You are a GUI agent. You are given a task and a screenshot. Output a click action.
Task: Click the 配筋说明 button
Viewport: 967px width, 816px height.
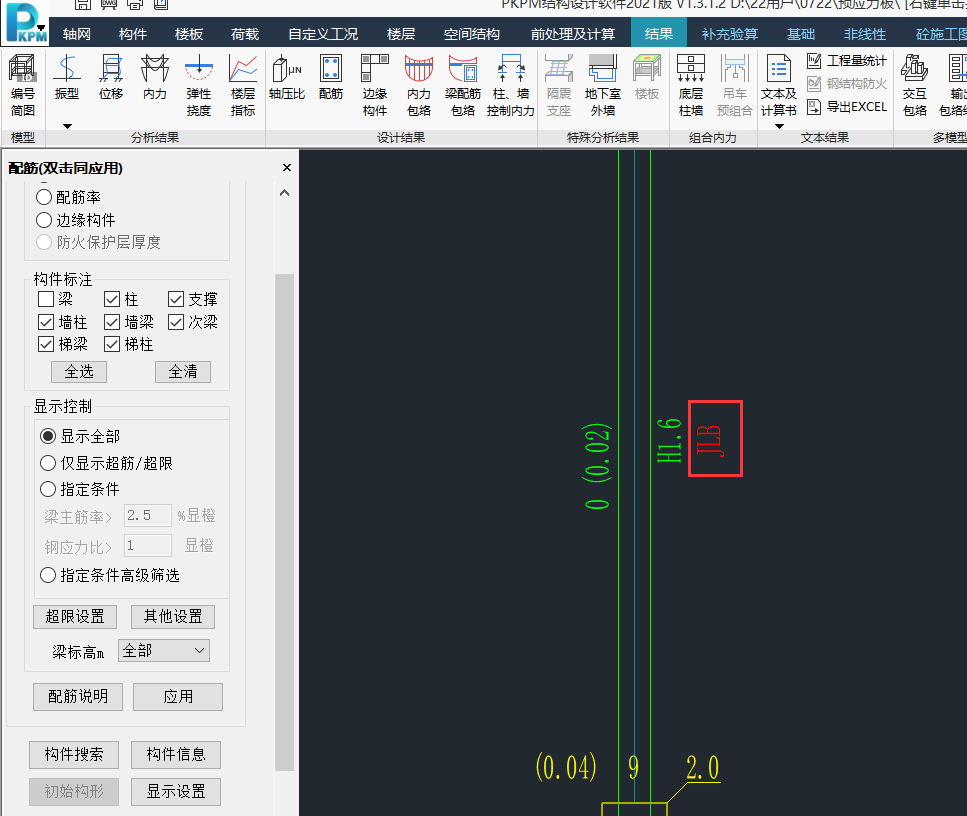point(78,697)
